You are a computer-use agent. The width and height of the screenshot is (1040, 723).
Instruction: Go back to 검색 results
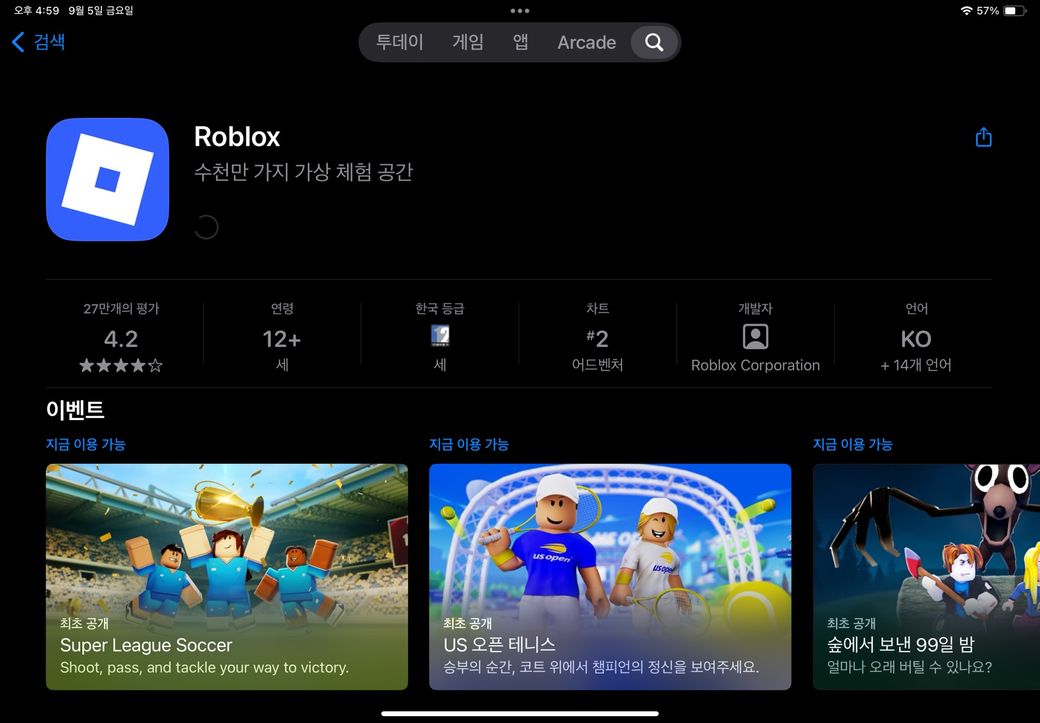[38, 42]
